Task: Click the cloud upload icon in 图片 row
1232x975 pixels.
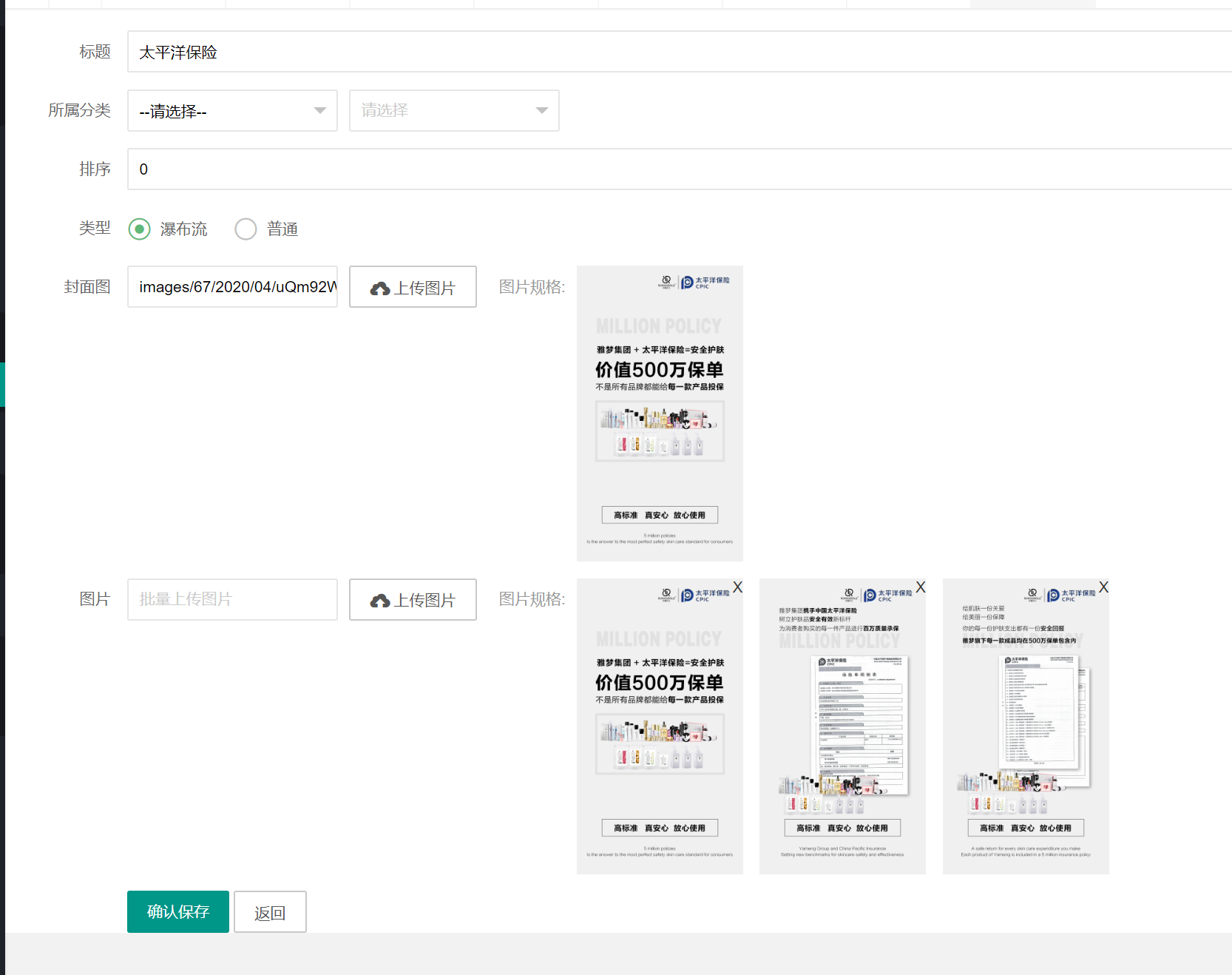Action: click(x=380, y=601)
